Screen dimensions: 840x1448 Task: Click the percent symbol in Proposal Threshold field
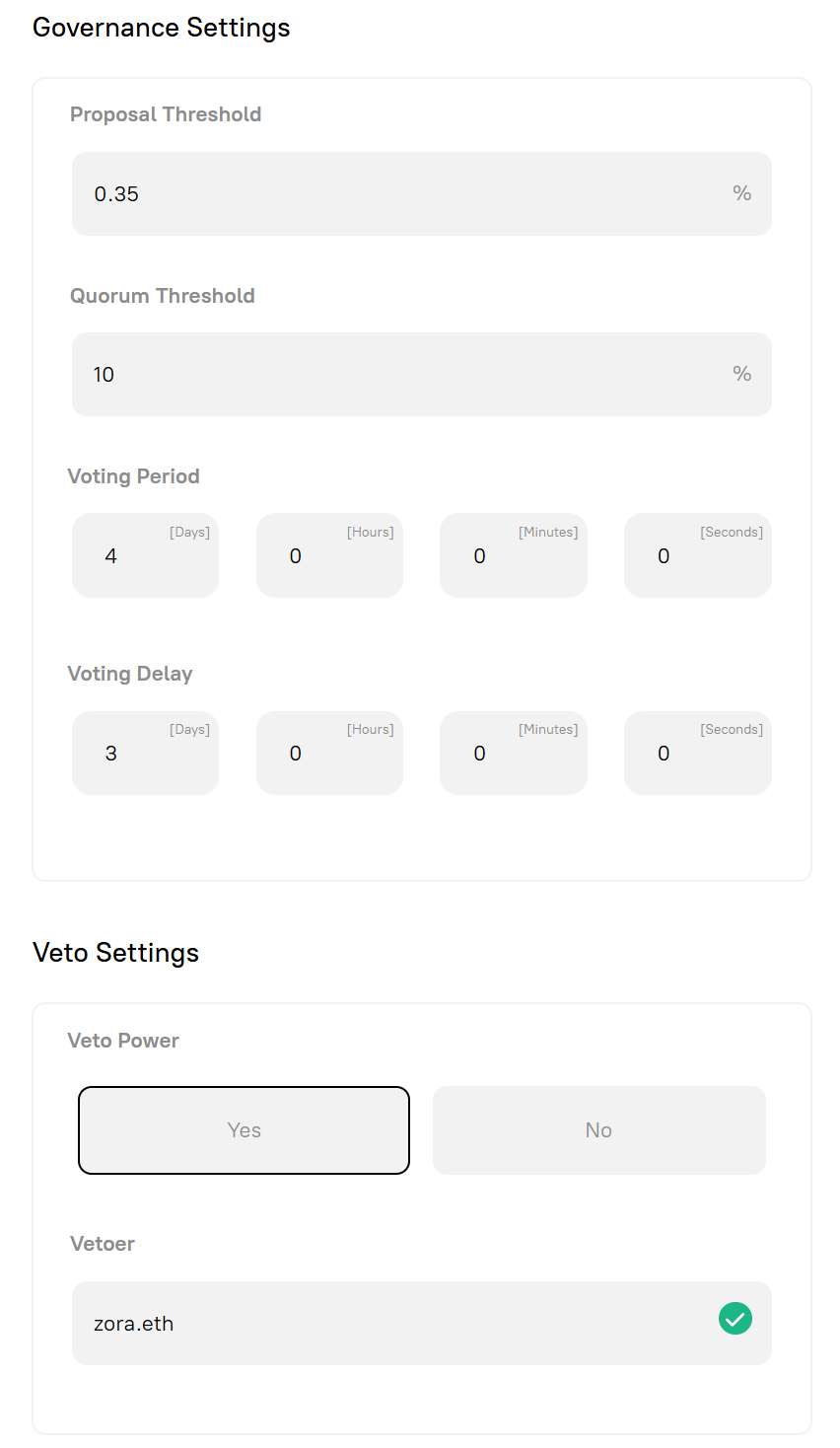pos(741,193)
